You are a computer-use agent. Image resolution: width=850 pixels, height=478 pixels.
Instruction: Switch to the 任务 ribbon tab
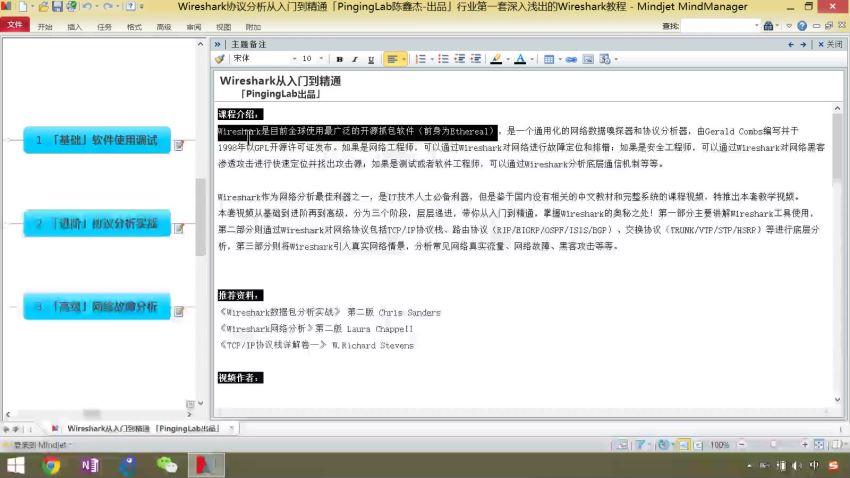[x=105, y=27]
